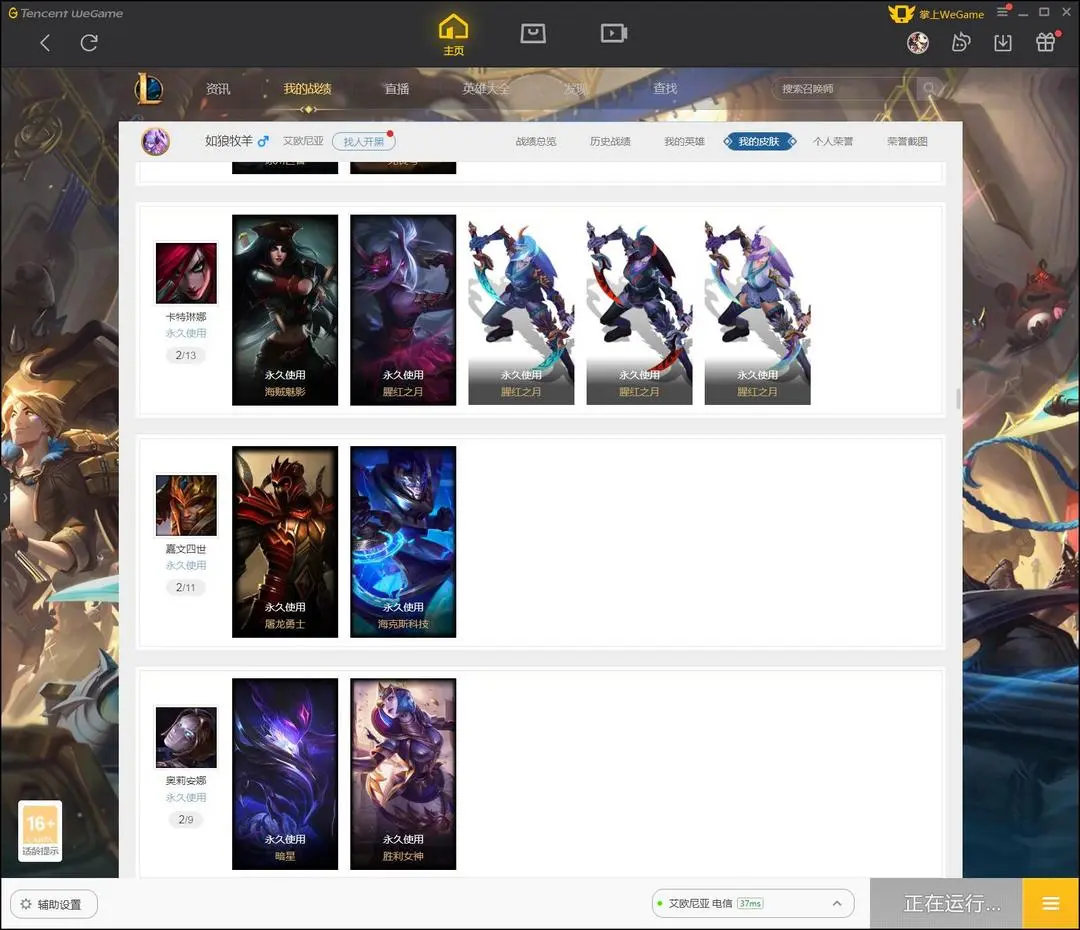Click the 如狼牧羊 username text

(x=229, y=141)
